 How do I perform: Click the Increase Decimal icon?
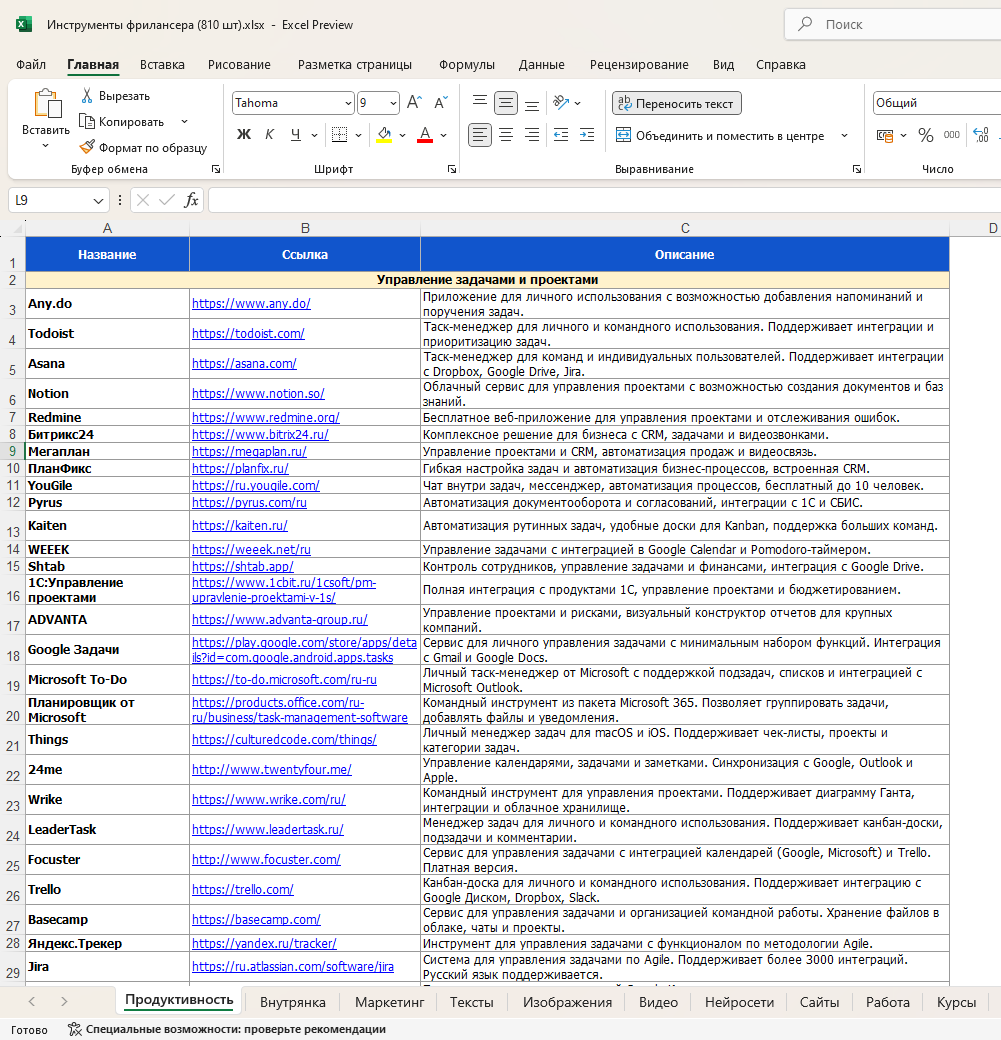point(981,135)
